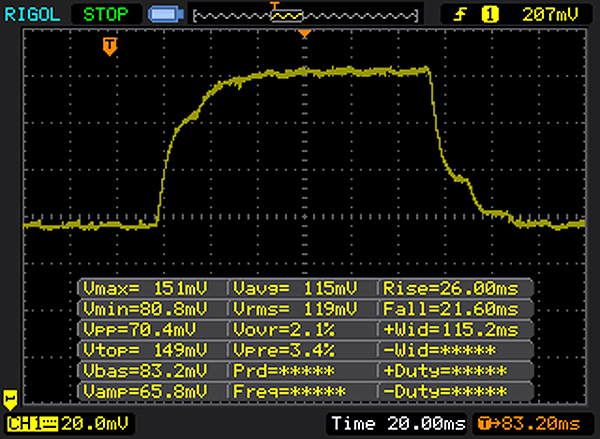The image size is (600, 439).
Task: Click the 207mV trigger level readout
Action: [x=551, y=15]
